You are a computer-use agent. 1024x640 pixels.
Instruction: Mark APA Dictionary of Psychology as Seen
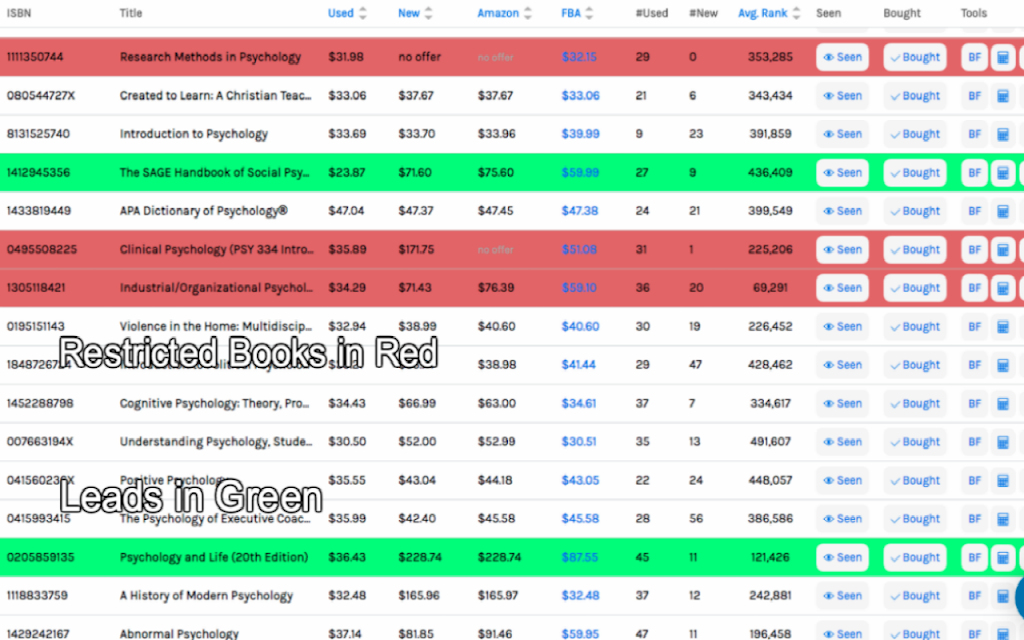[842, 212]
